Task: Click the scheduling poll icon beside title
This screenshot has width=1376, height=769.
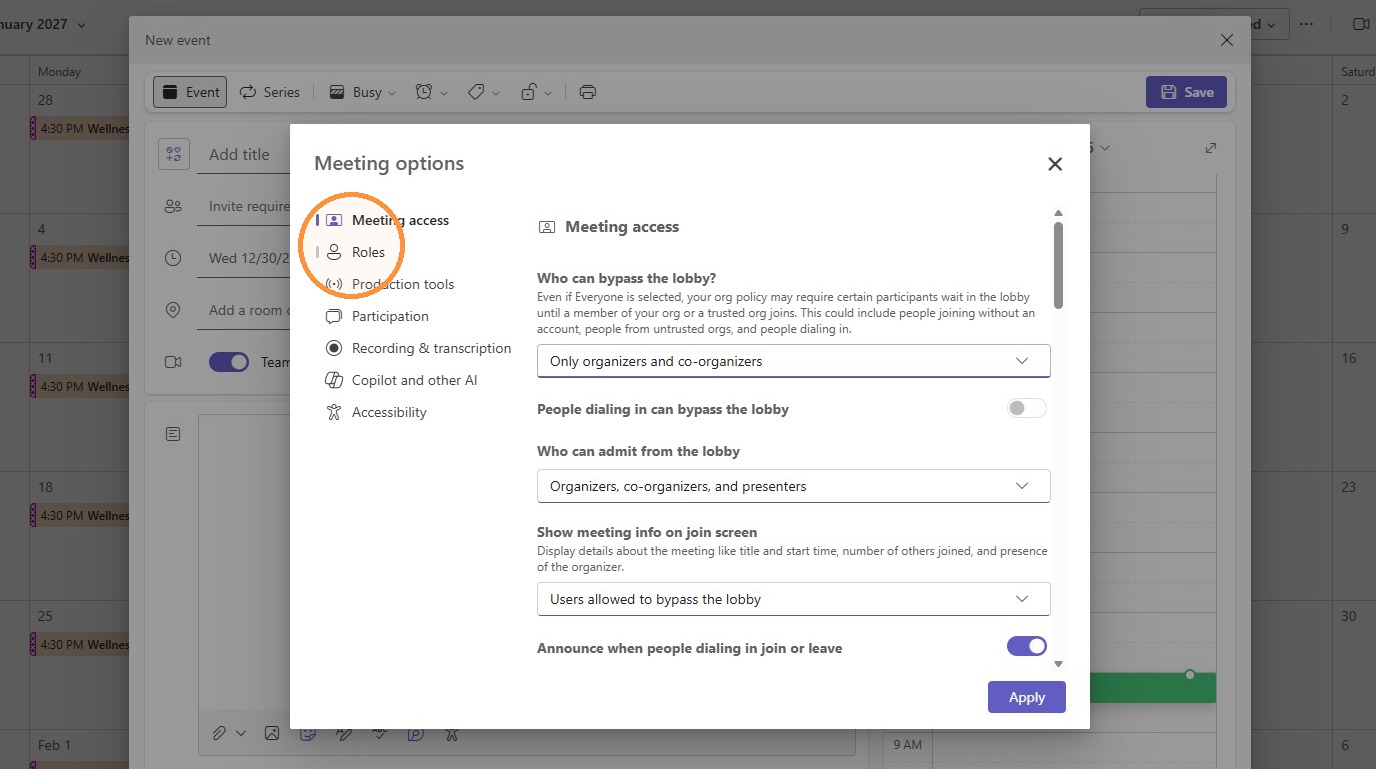Action: [x=174, y=154]
